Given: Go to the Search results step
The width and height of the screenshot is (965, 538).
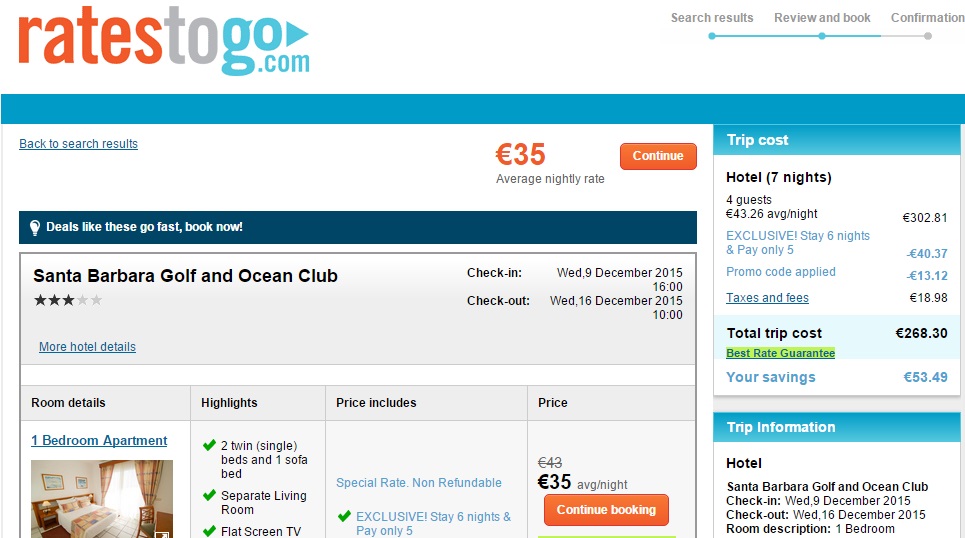Looking at the screenshot, I should pyautogui.click(x=712, y=17).
